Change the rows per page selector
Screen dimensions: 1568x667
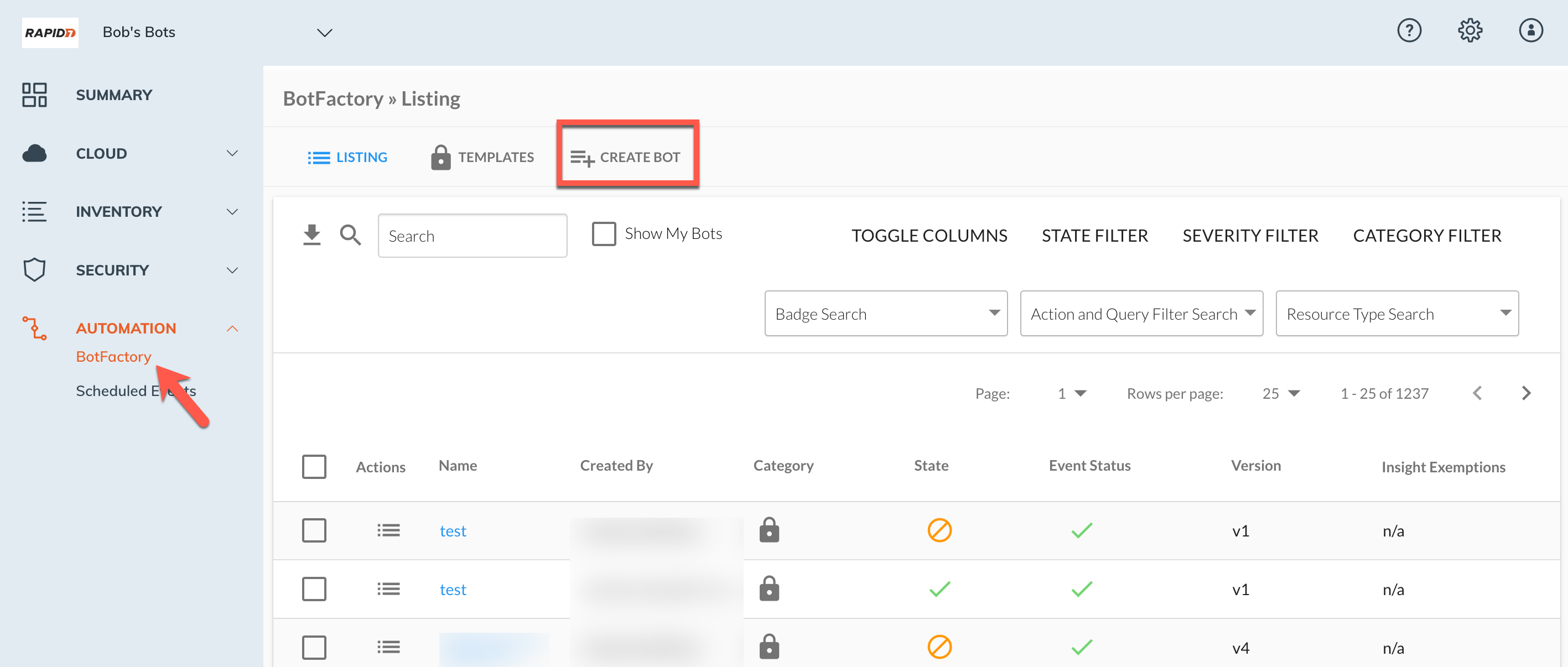[x=1281, y=394]
